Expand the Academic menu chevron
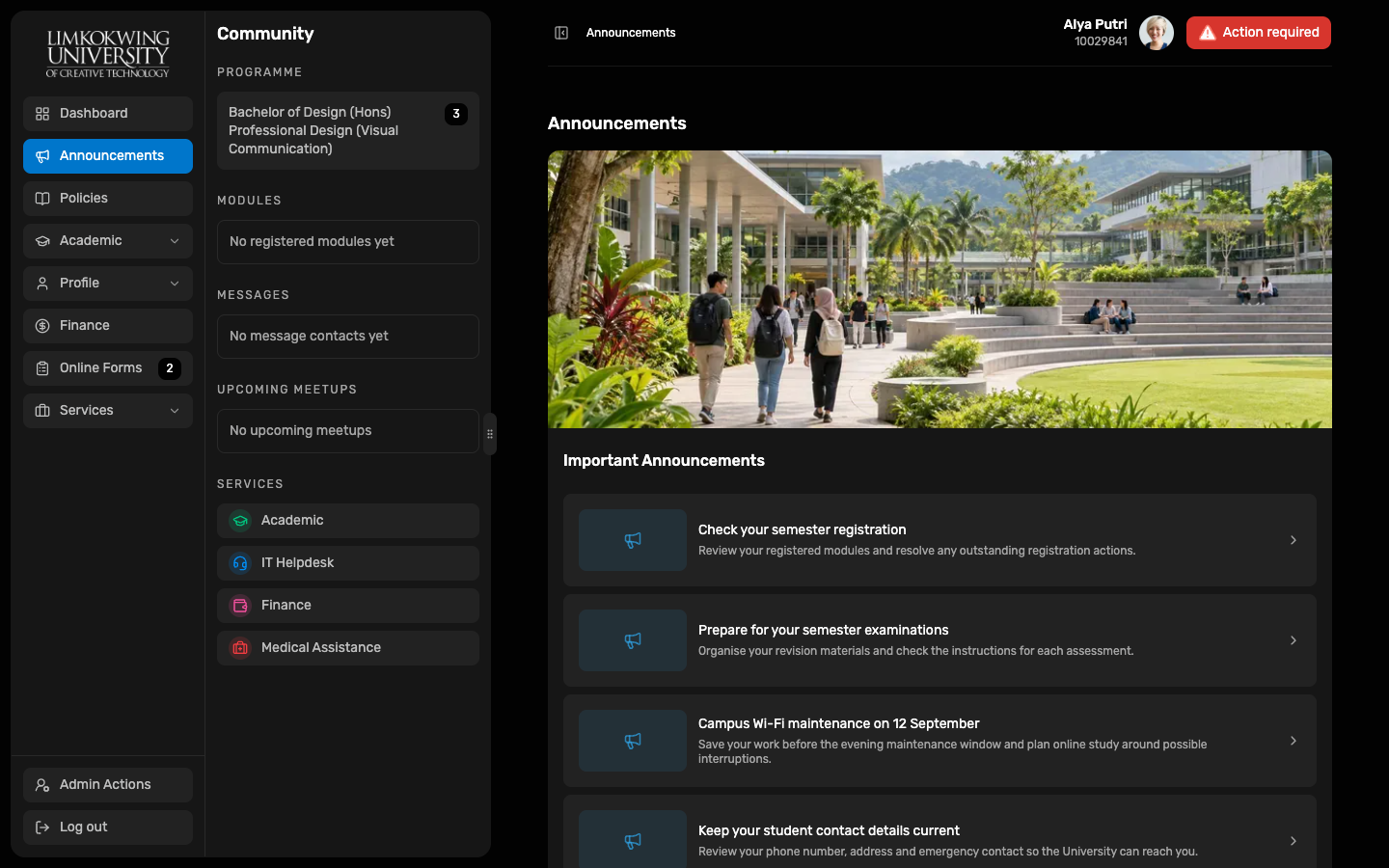The image size is (1389, 868). 175,241
